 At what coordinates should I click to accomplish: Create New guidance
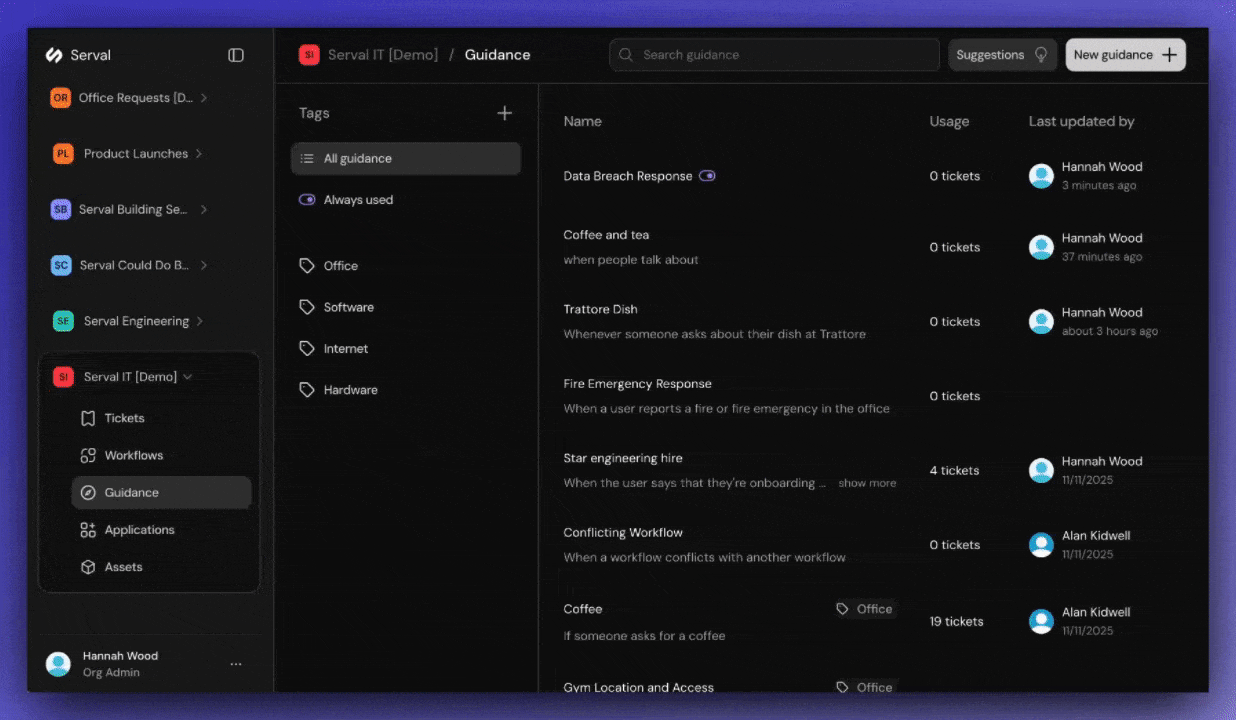click(x=1125, y=55)
